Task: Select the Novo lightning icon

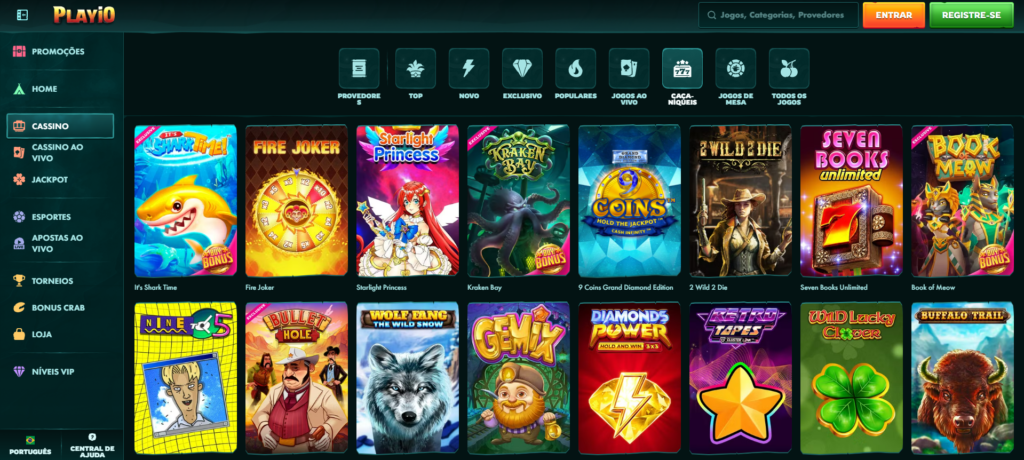Action: coord(469,69)
